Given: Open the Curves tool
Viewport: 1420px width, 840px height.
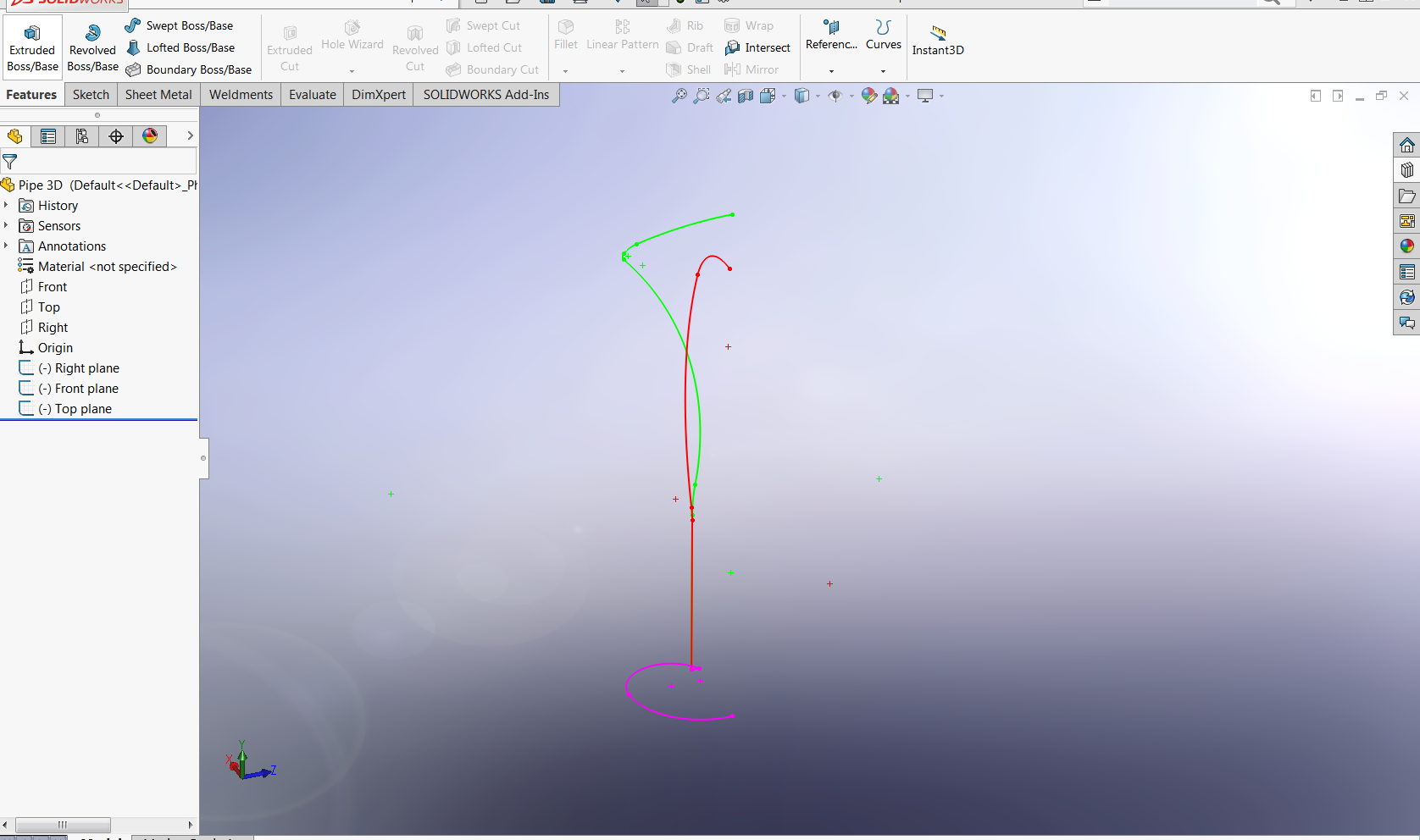Looking at the screenshot, I should coord(883,36).
